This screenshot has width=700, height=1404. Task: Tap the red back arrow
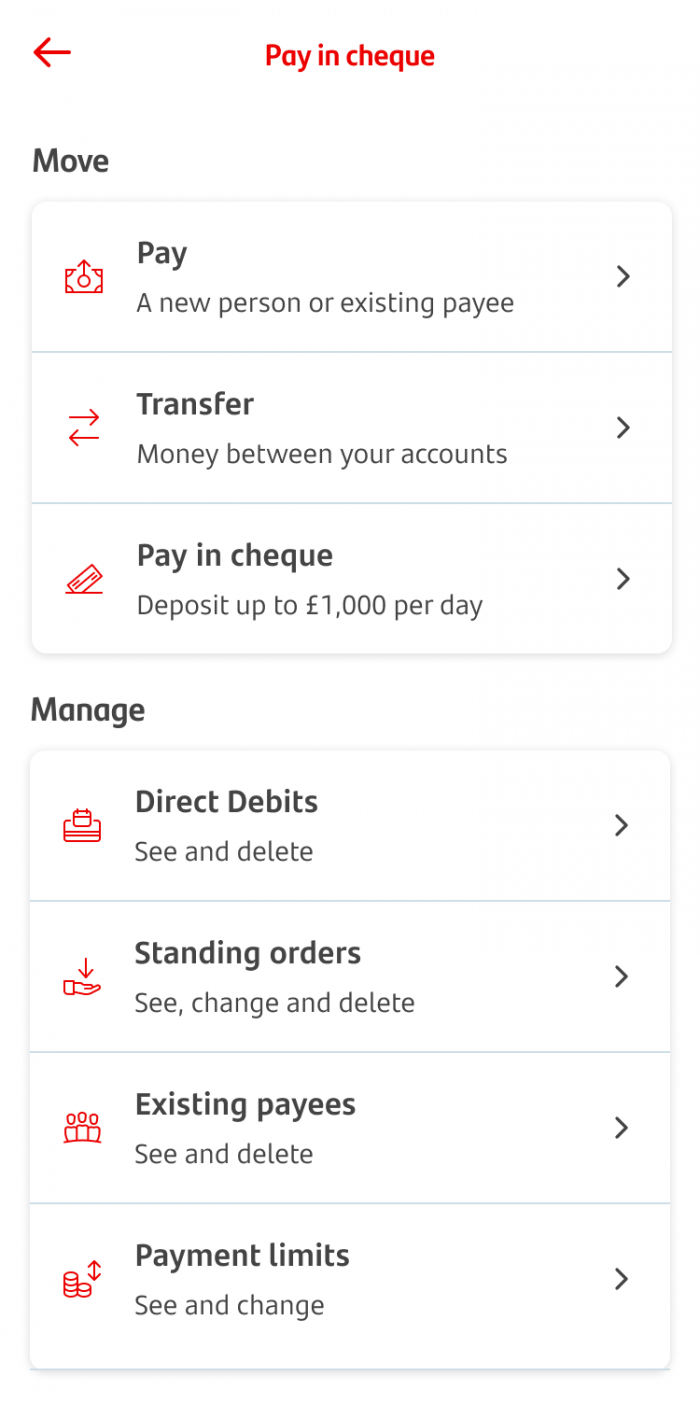[x=51, y=53]
